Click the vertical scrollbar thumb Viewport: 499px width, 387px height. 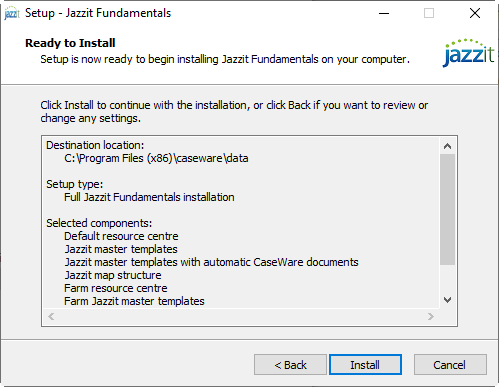click(447, 209)
